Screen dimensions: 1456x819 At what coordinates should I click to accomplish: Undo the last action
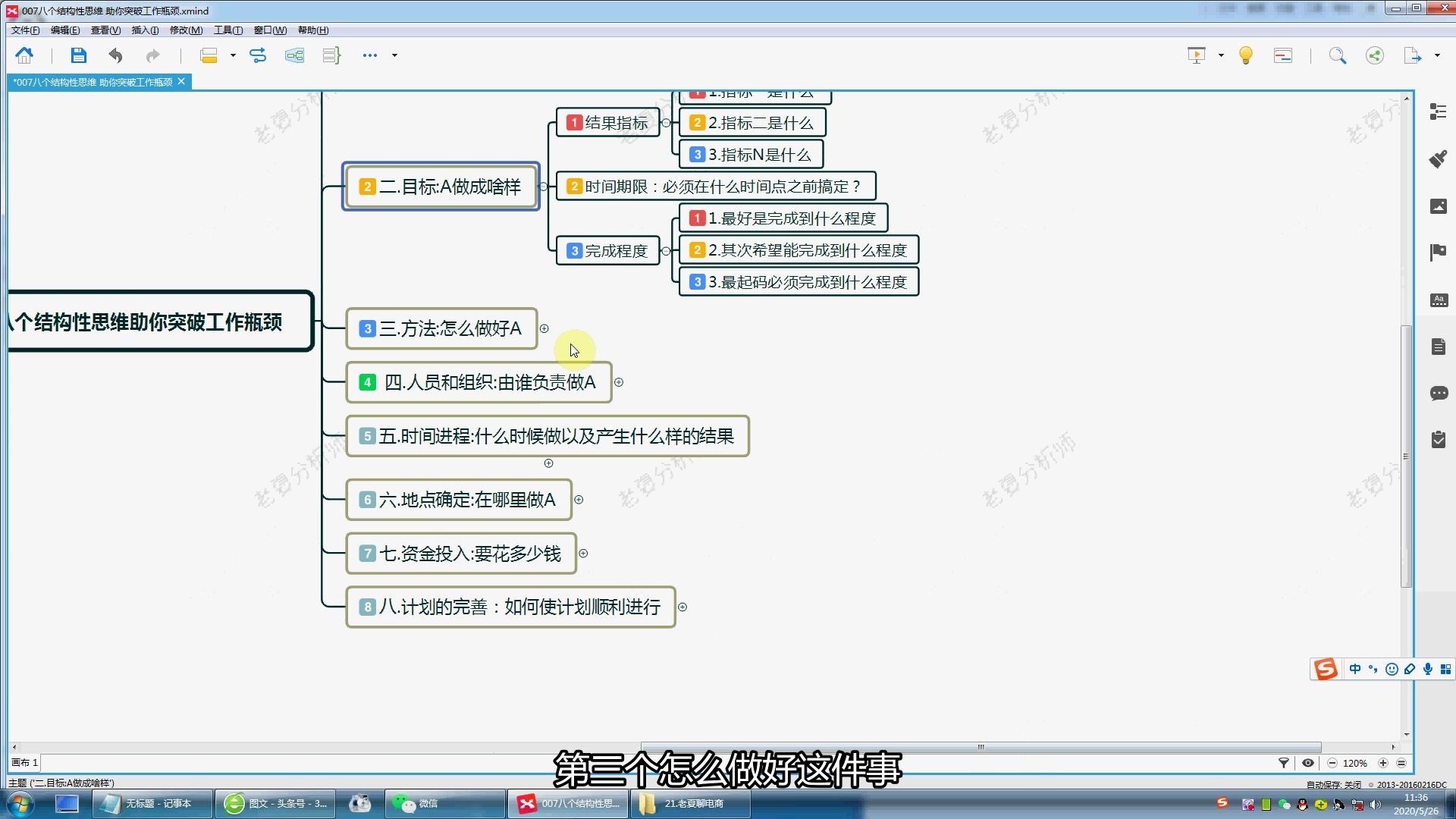[115, 55]
